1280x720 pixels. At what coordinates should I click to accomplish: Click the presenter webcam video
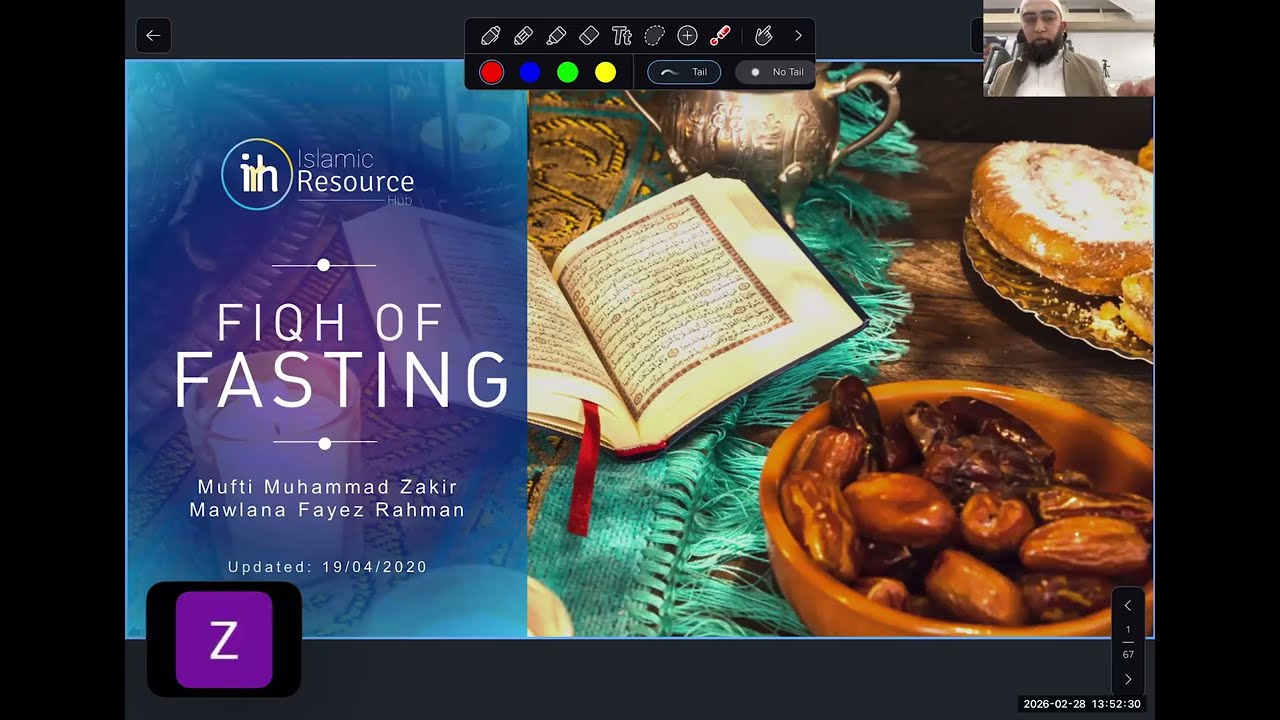pos(1069,48)
